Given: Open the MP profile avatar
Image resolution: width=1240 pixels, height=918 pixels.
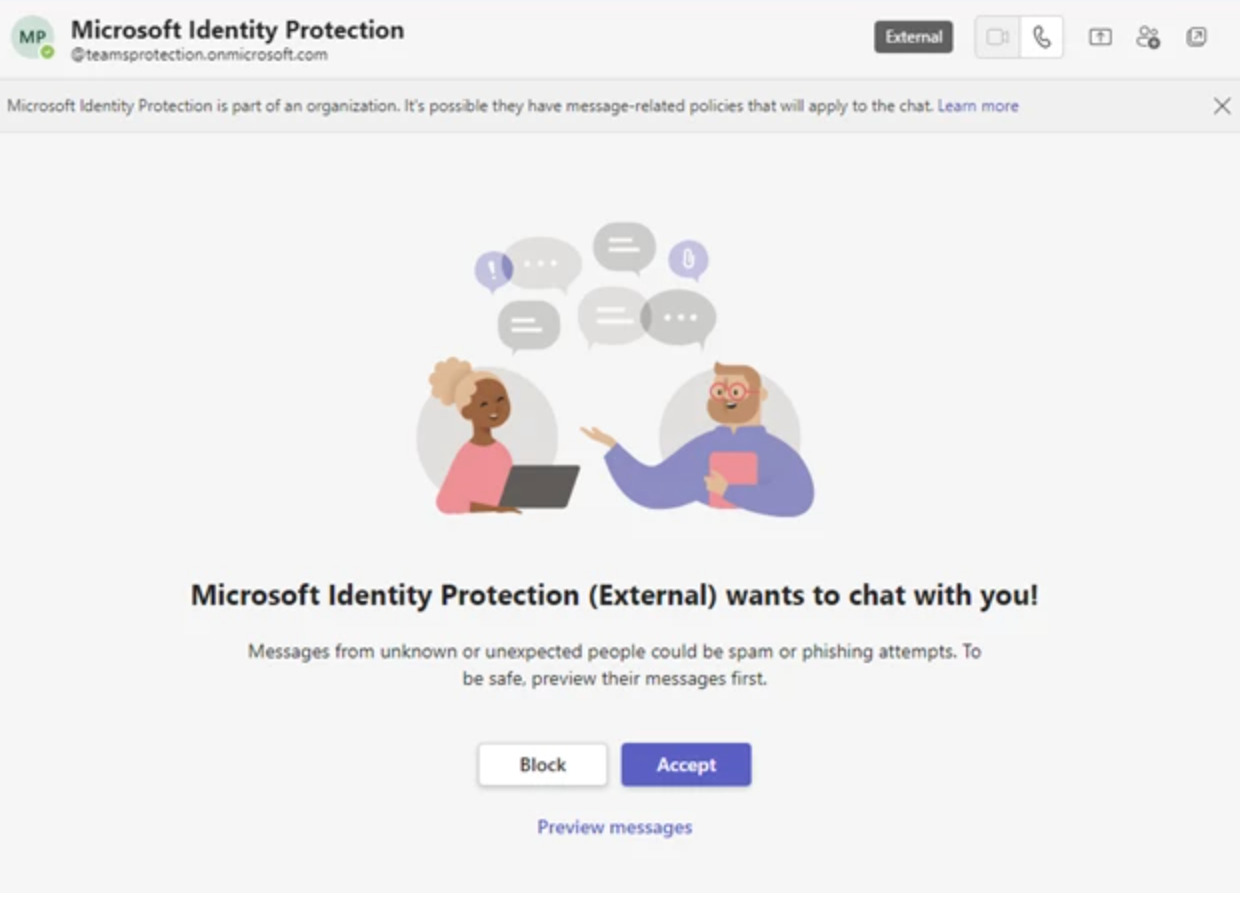Looking at the screenshot, I should click(x=32, y=37).
